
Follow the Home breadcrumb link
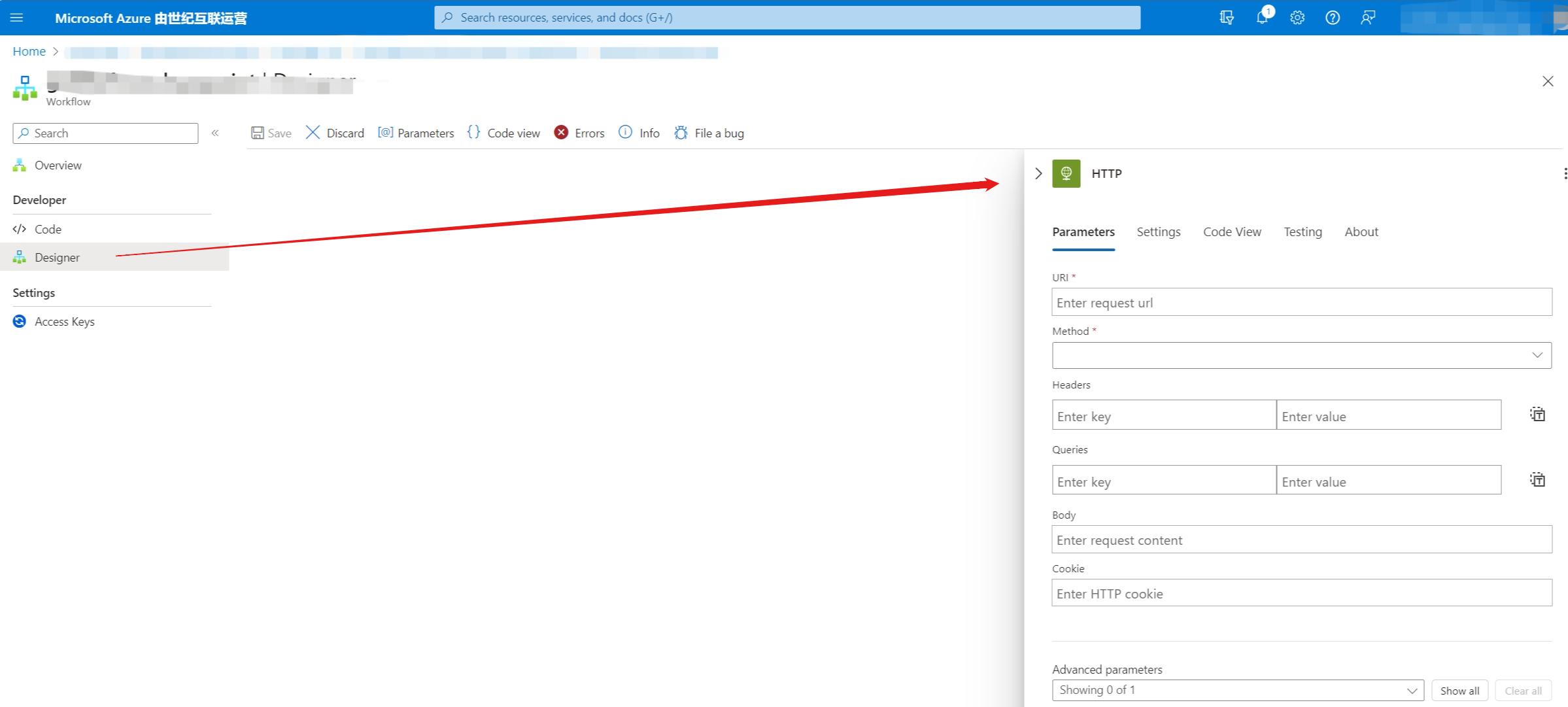[x=29, y=52]
